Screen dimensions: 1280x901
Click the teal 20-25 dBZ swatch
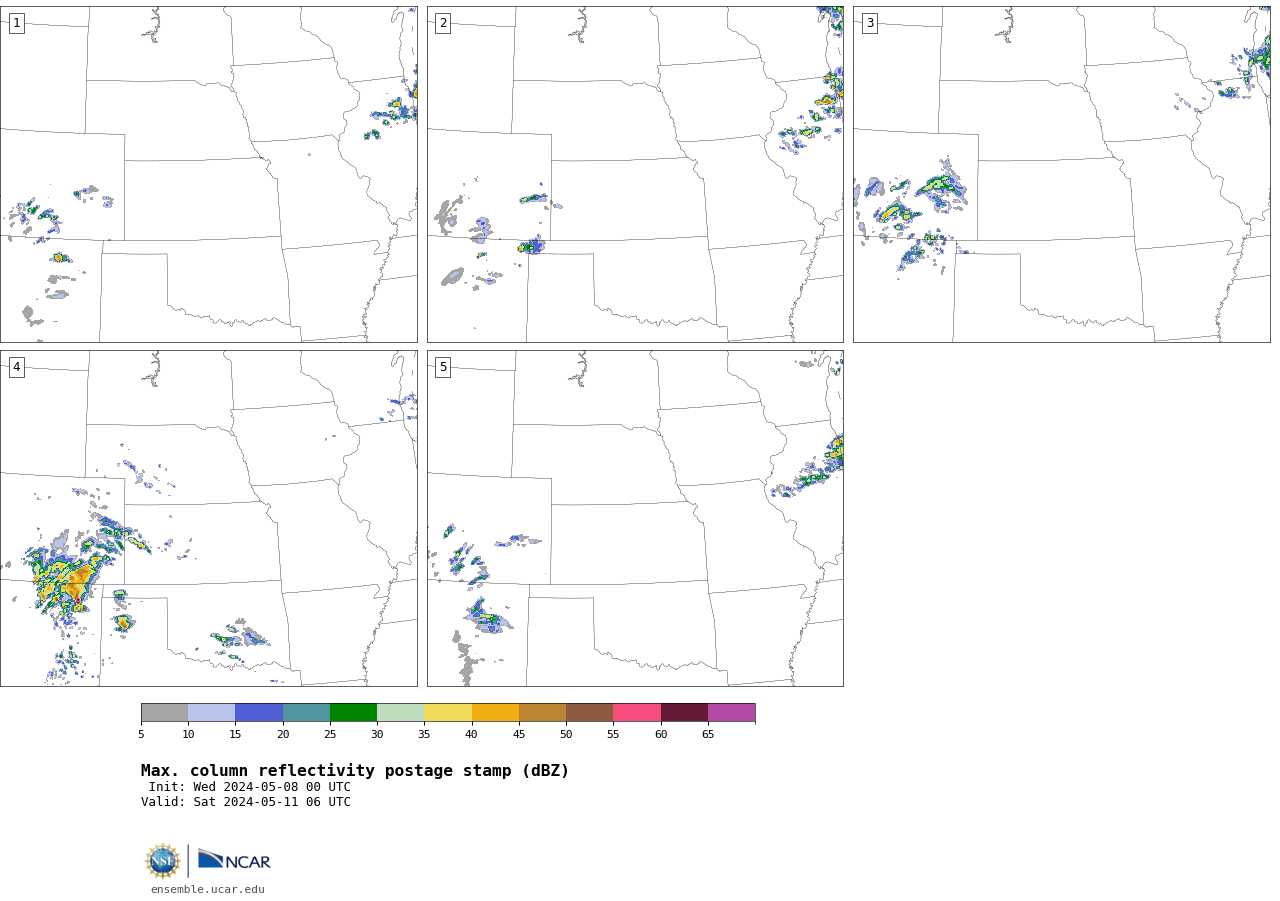306,713
